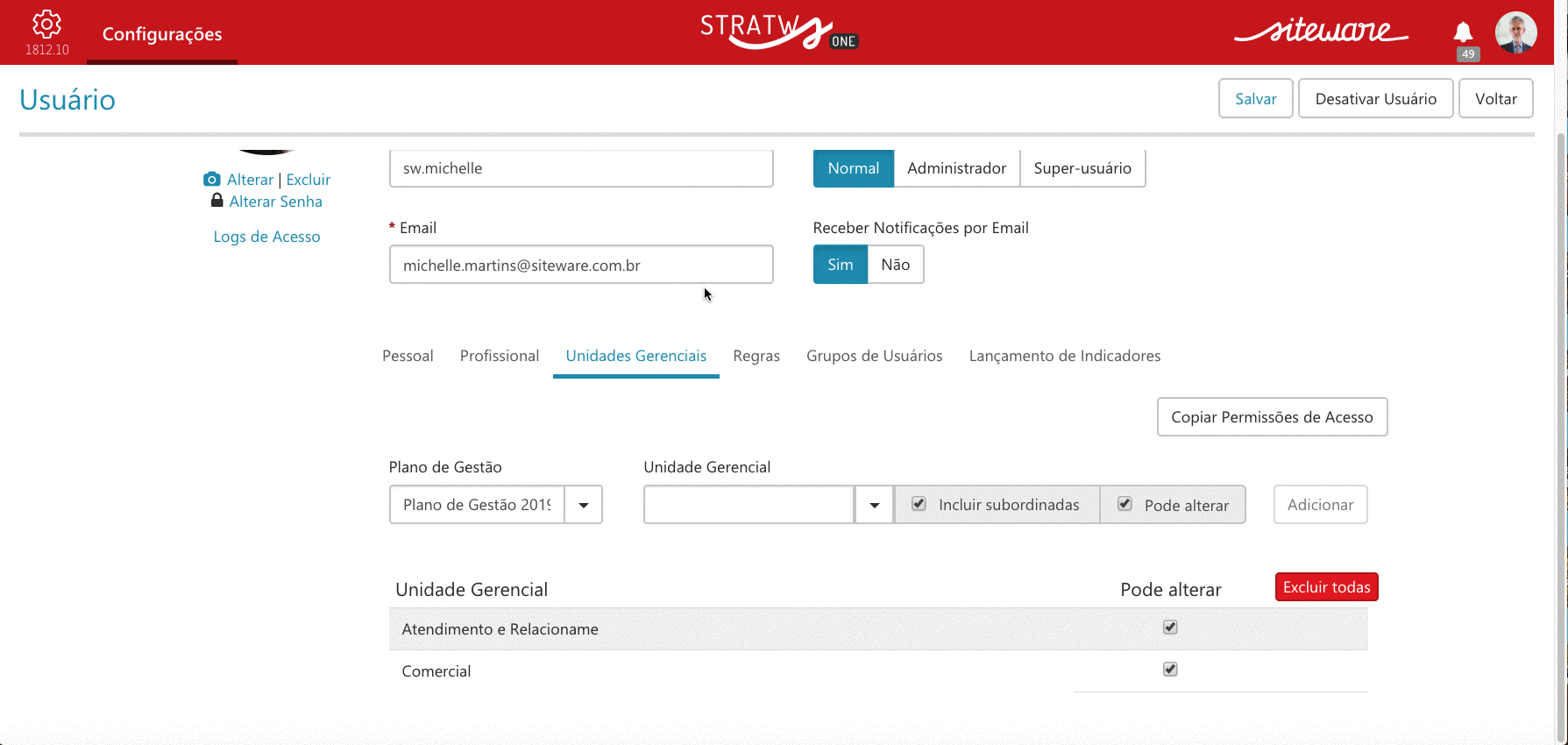Image resolution: width=1568 pixels, height=745 pixels.
Task: Toggle Pode alterar checkbox in the add row
Action: [x=1125, y=504]
